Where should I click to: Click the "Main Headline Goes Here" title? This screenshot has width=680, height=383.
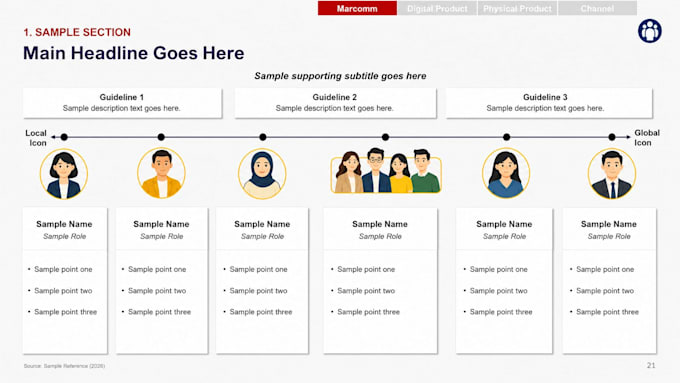[x=134, y=53]
